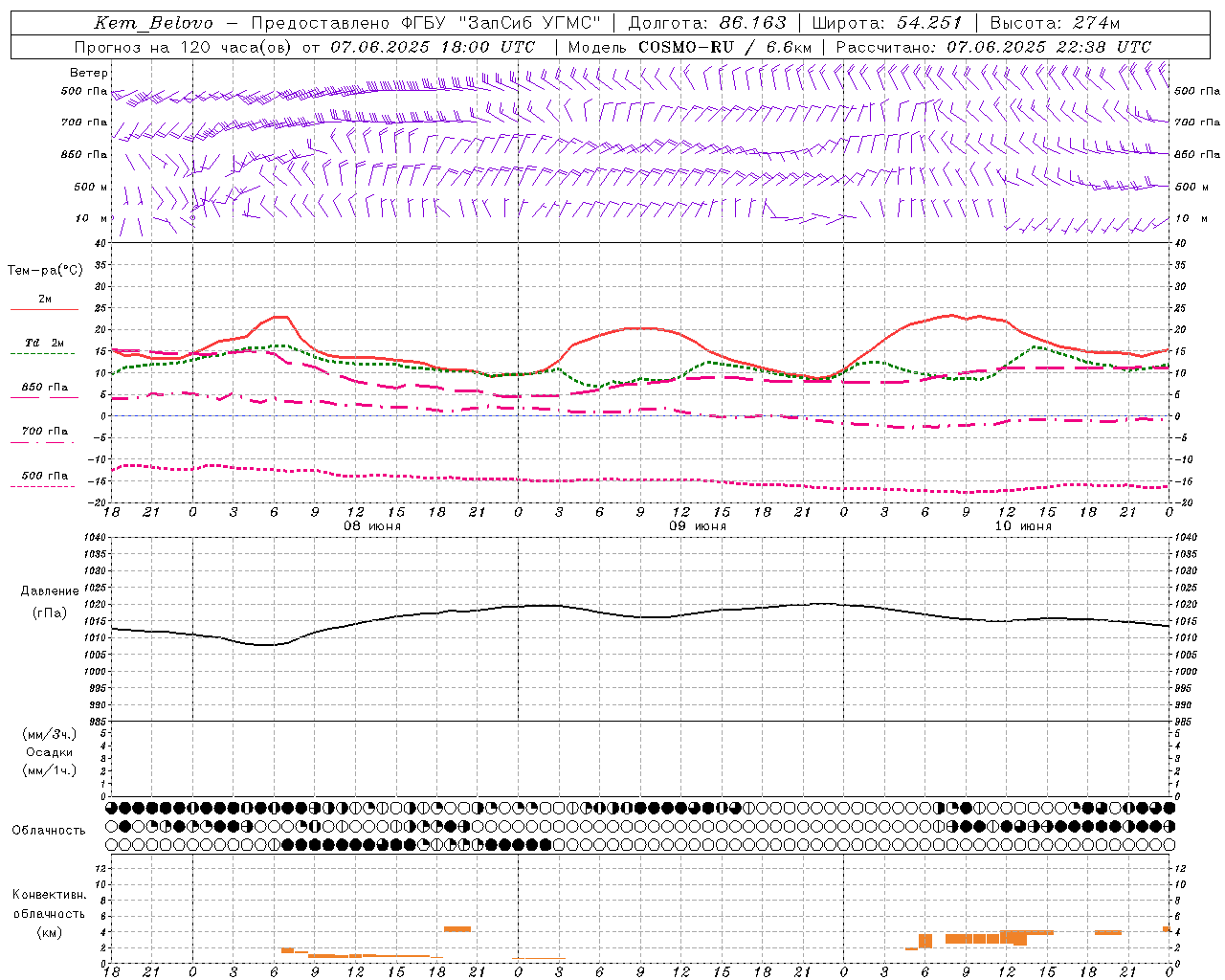Click the 'Ветер' wind panel label
The height and width of the screenshot is (980, 1225).
(89, 73)
